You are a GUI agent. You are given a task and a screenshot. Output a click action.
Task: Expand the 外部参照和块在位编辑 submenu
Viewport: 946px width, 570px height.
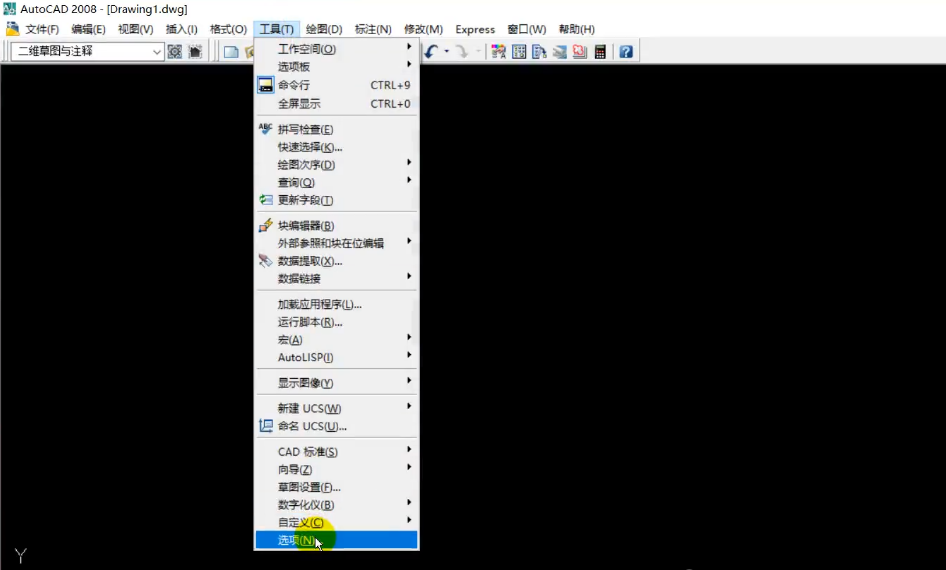[x=336, y=243]
